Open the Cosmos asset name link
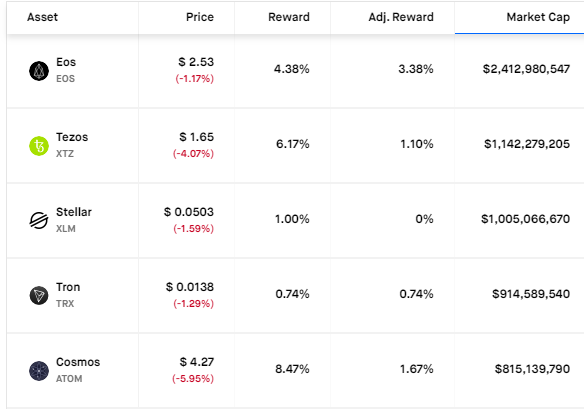This screenshot has width=584, height=409. [78, 362]
